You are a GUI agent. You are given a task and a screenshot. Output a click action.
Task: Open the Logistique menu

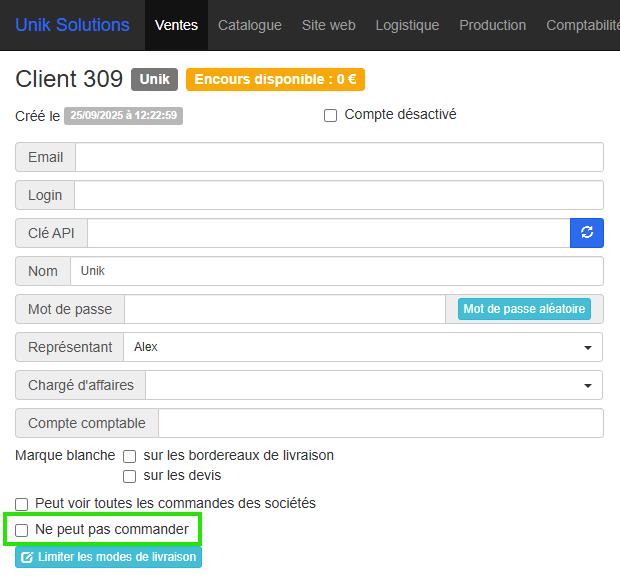[407, 25]
